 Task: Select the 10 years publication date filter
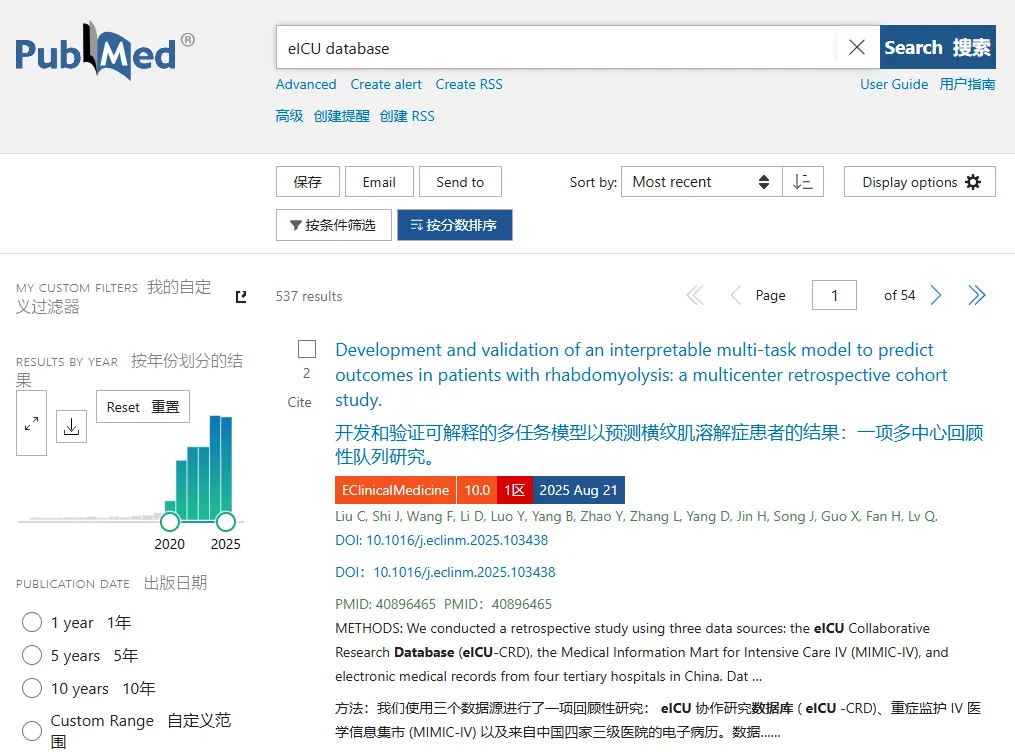[x=32, y=688]
